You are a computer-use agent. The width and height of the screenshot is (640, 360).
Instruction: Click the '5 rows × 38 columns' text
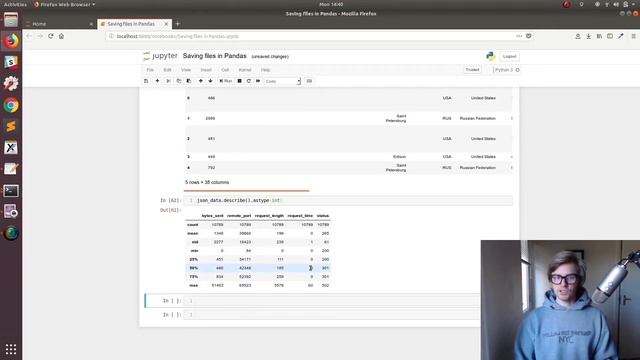click(207, 182)
